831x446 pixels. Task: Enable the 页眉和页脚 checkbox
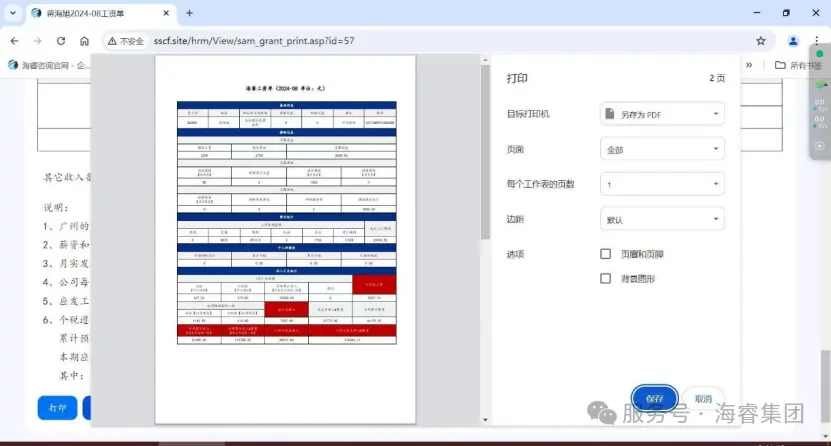pyautogui.click(x=605, y=254)
